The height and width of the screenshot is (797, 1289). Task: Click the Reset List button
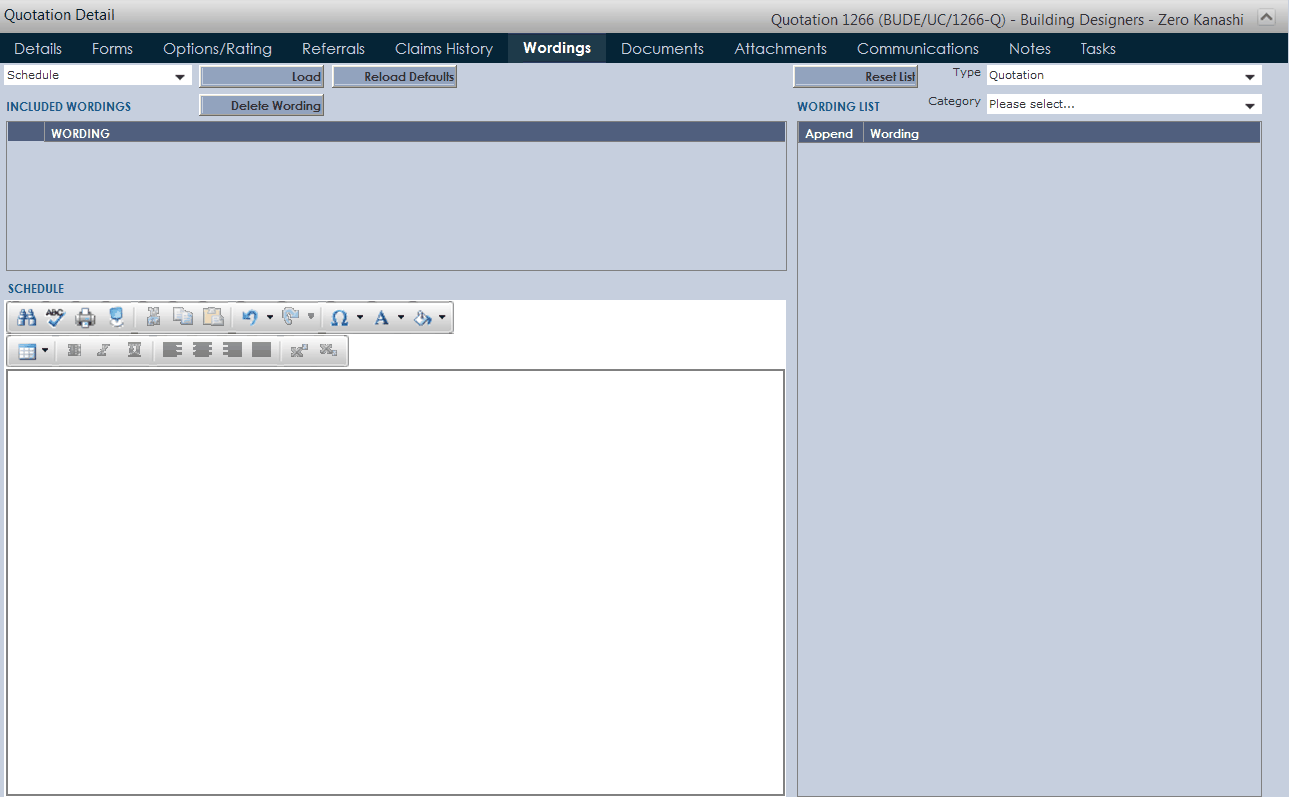[x=855, y=77]
